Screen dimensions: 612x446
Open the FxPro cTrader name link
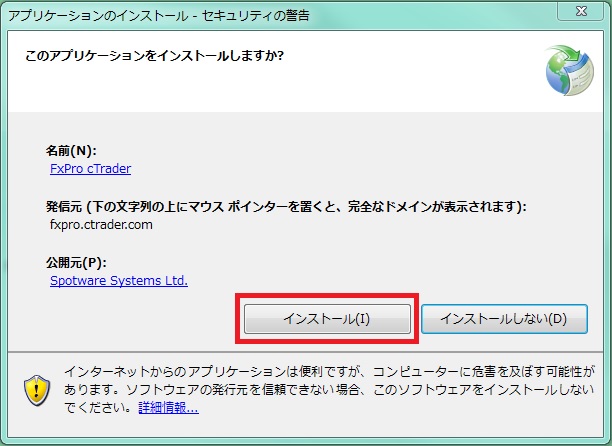click(x=91, y=169)
